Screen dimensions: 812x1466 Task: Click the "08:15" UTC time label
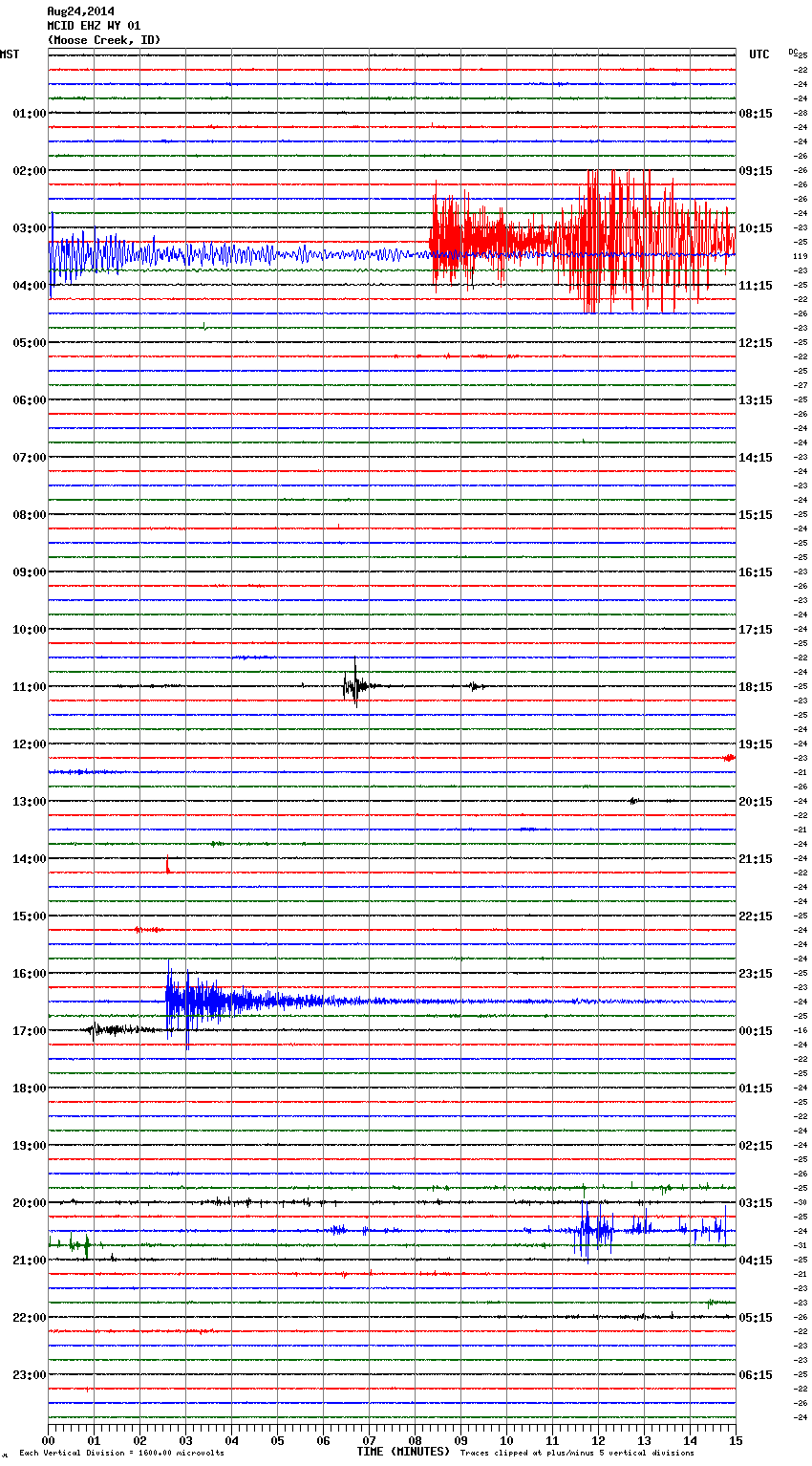(756, 113)
